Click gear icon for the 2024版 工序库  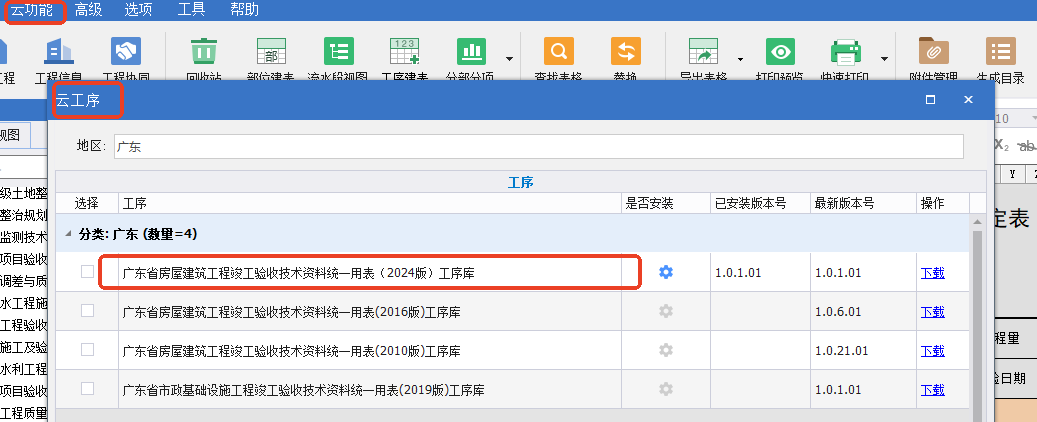[x=666, y=272]
